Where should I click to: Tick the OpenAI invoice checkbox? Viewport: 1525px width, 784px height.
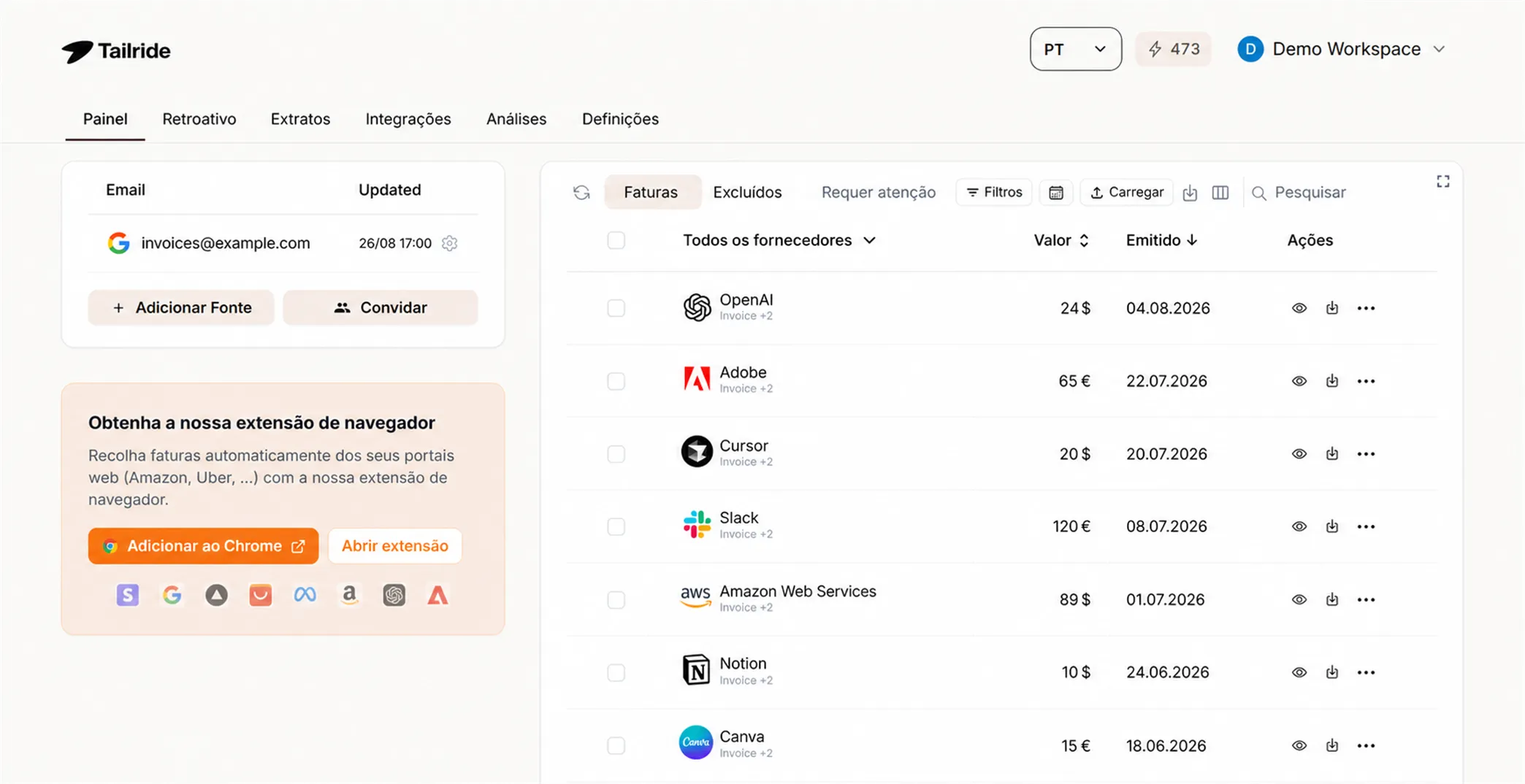(616, 308)
